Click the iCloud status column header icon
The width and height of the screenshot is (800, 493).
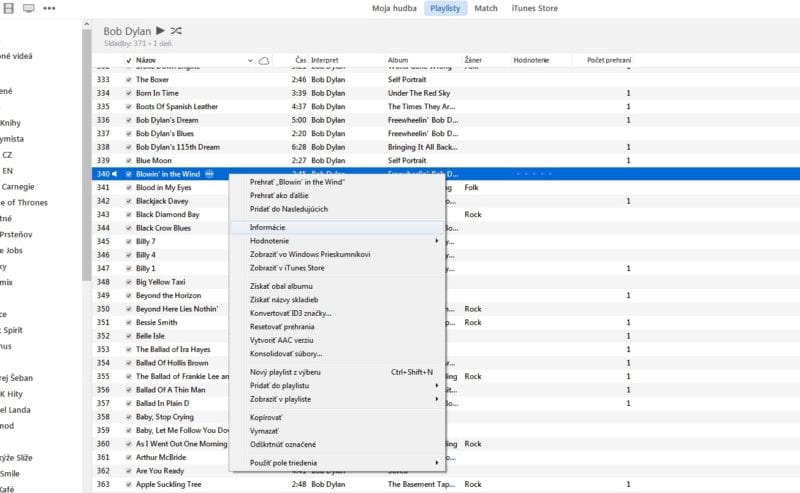[264, 61]
